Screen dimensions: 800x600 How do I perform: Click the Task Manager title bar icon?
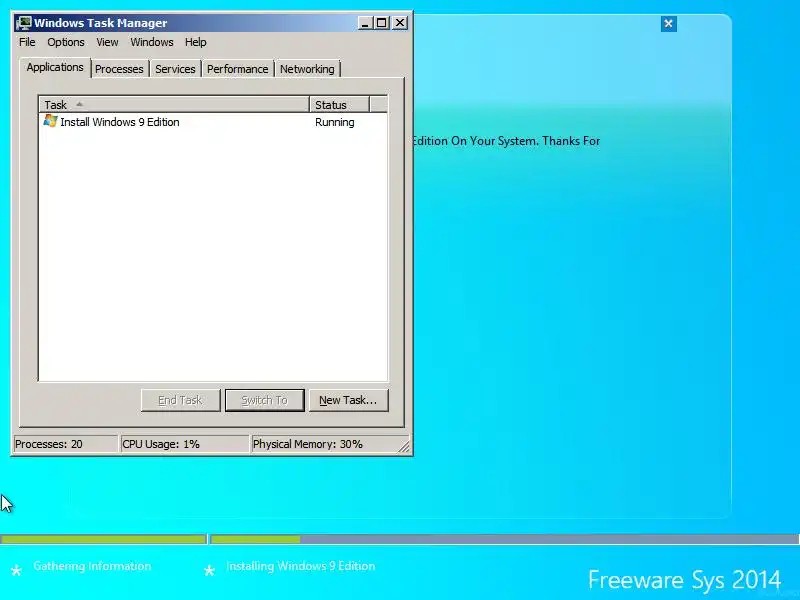pos(23,23)
